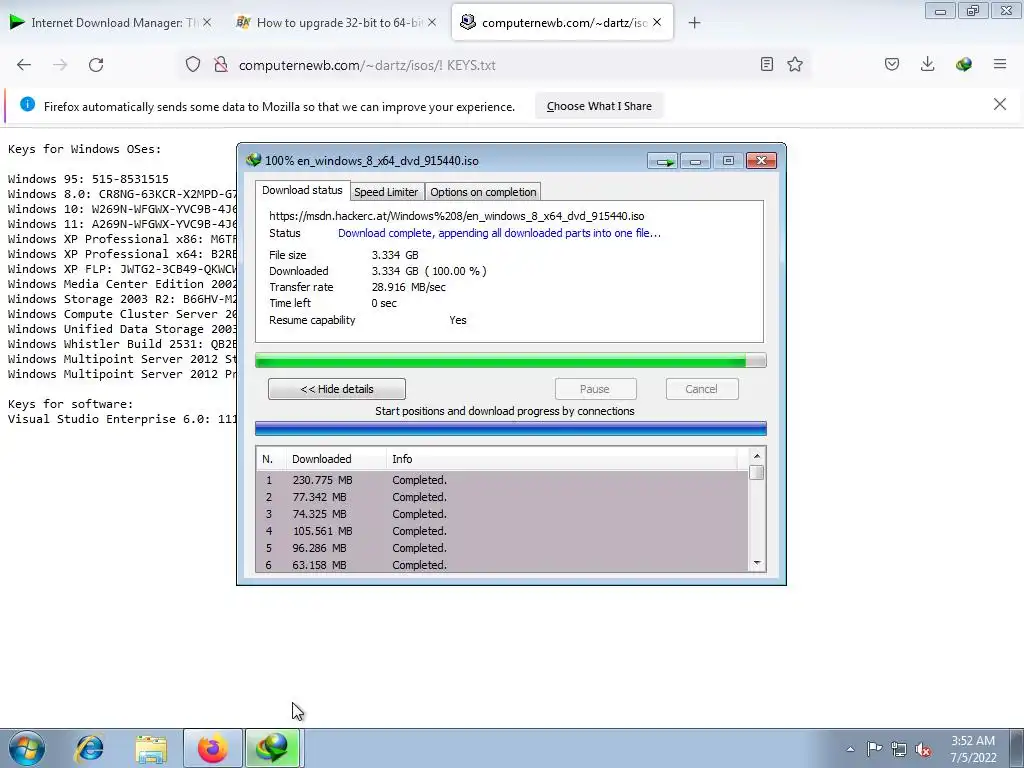Show hidden tray icons arrow

[850, 749]
